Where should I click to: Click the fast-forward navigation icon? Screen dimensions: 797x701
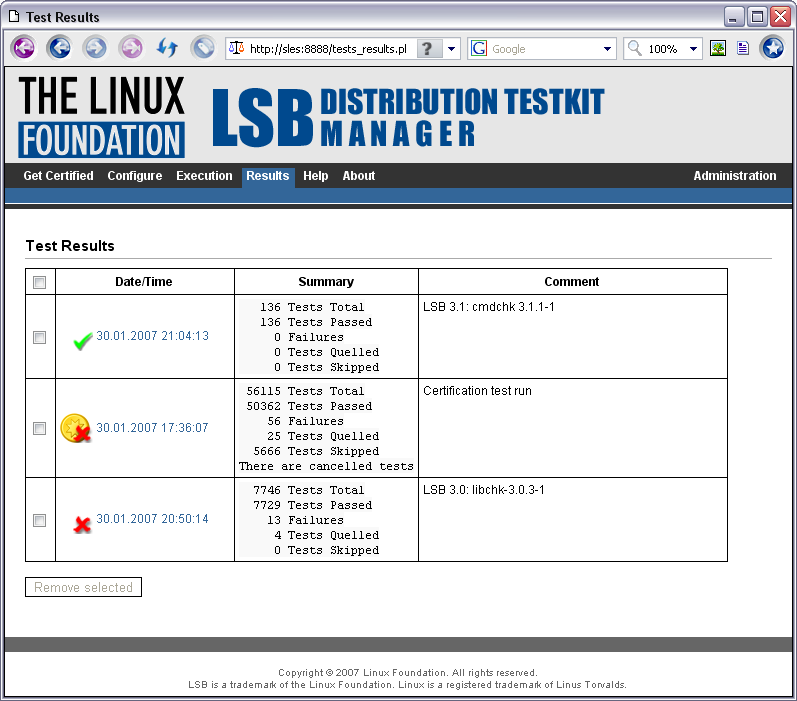(131, 48)
